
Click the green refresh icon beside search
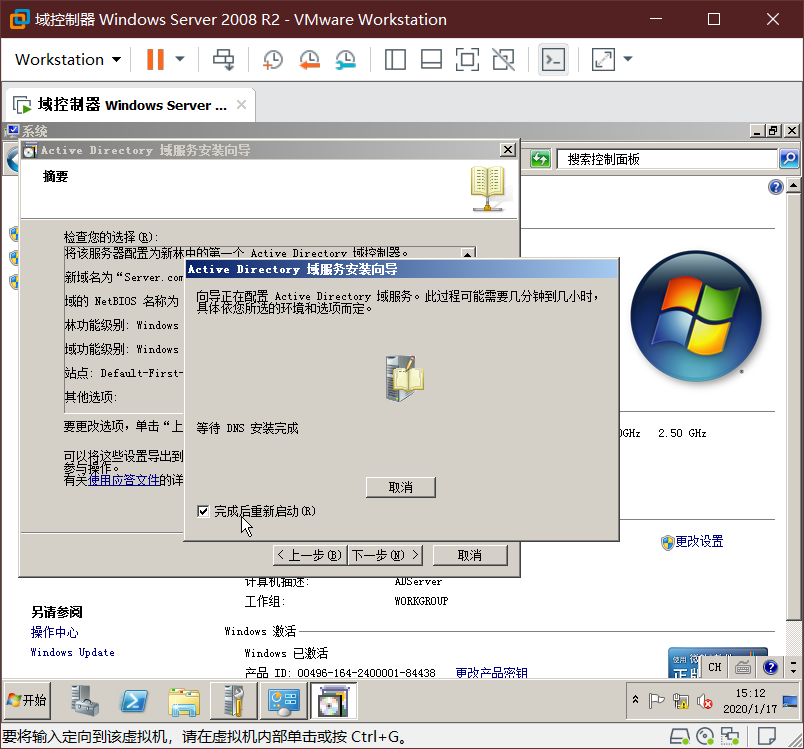[x=540, y=159]
